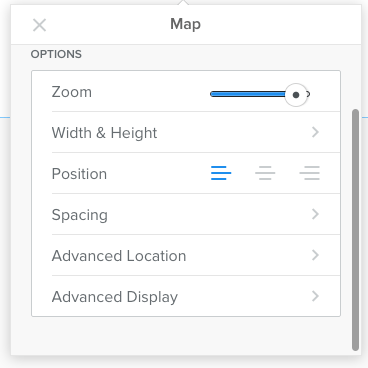Click the Zoom label

[x=72, y=92]
